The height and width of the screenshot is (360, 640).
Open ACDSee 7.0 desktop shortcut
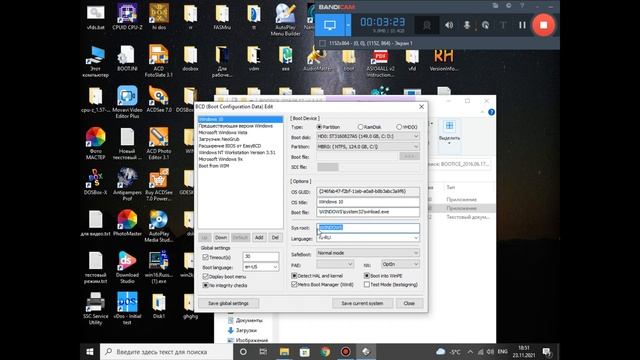point(159,99)
